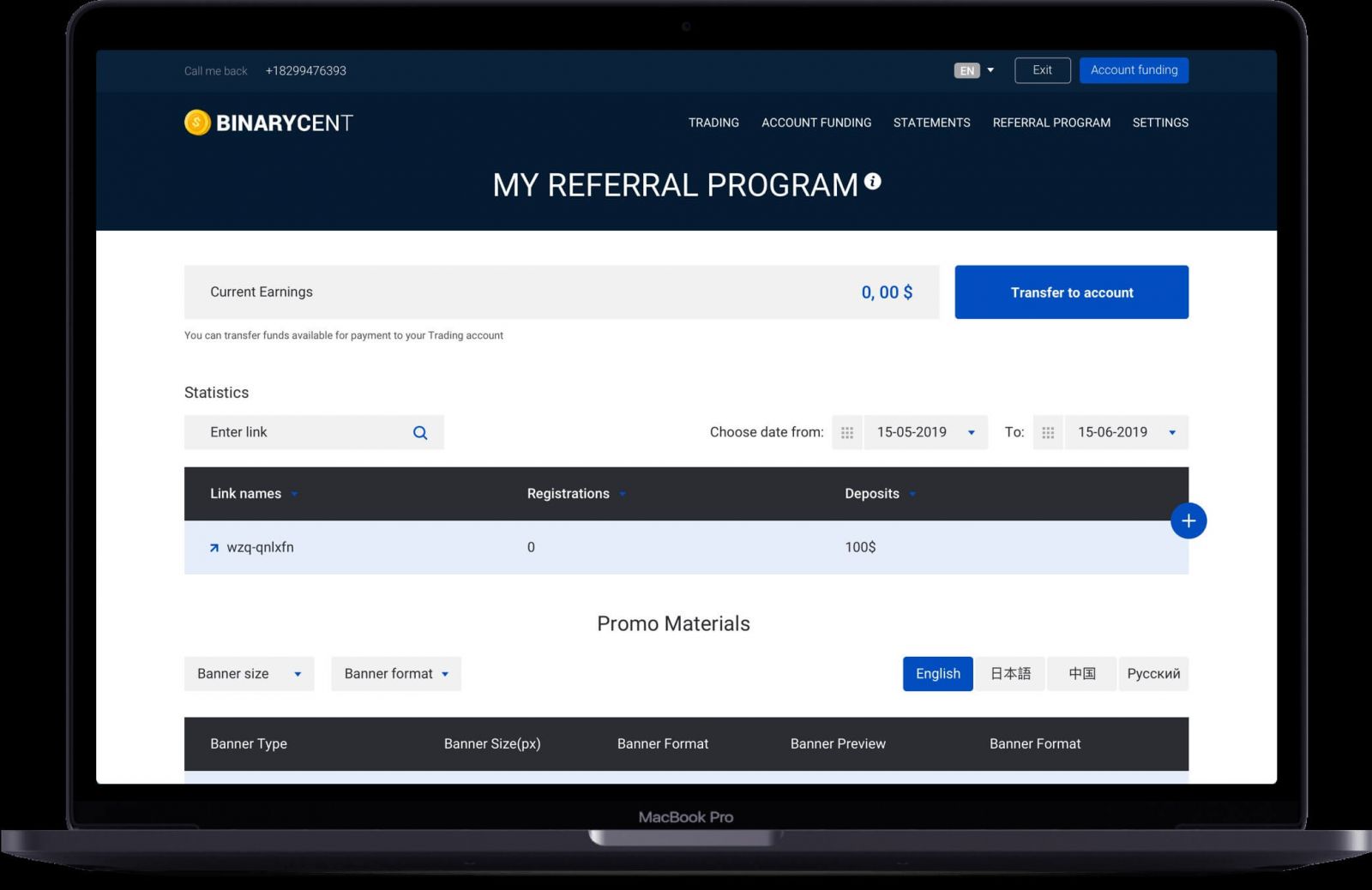Click the Current Earnings label
The height and width of the screenshot is (890, 1372).
tap(262, 292)
